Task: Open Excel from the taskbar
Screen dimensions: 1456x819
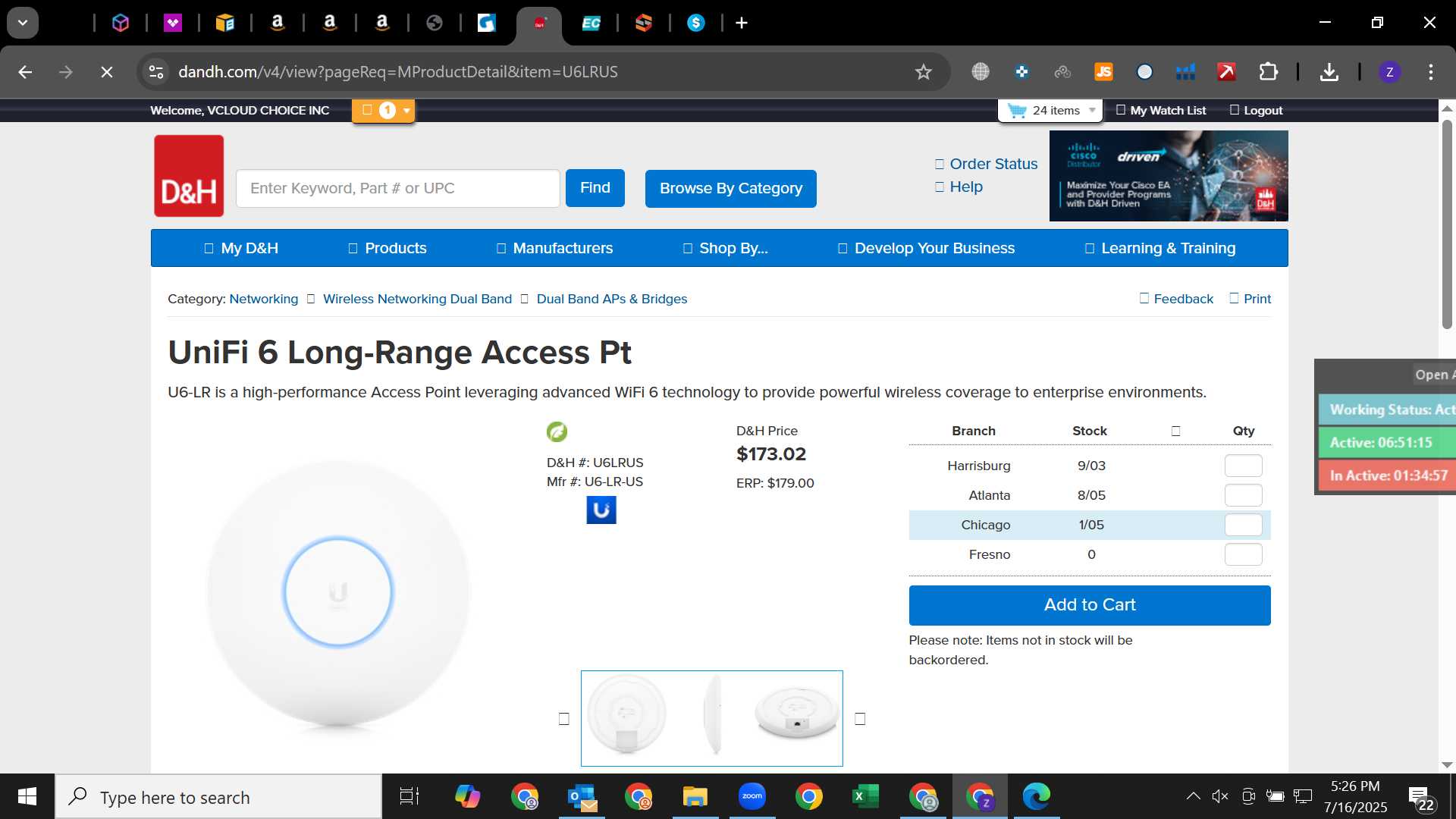Action: pos(865,796)
